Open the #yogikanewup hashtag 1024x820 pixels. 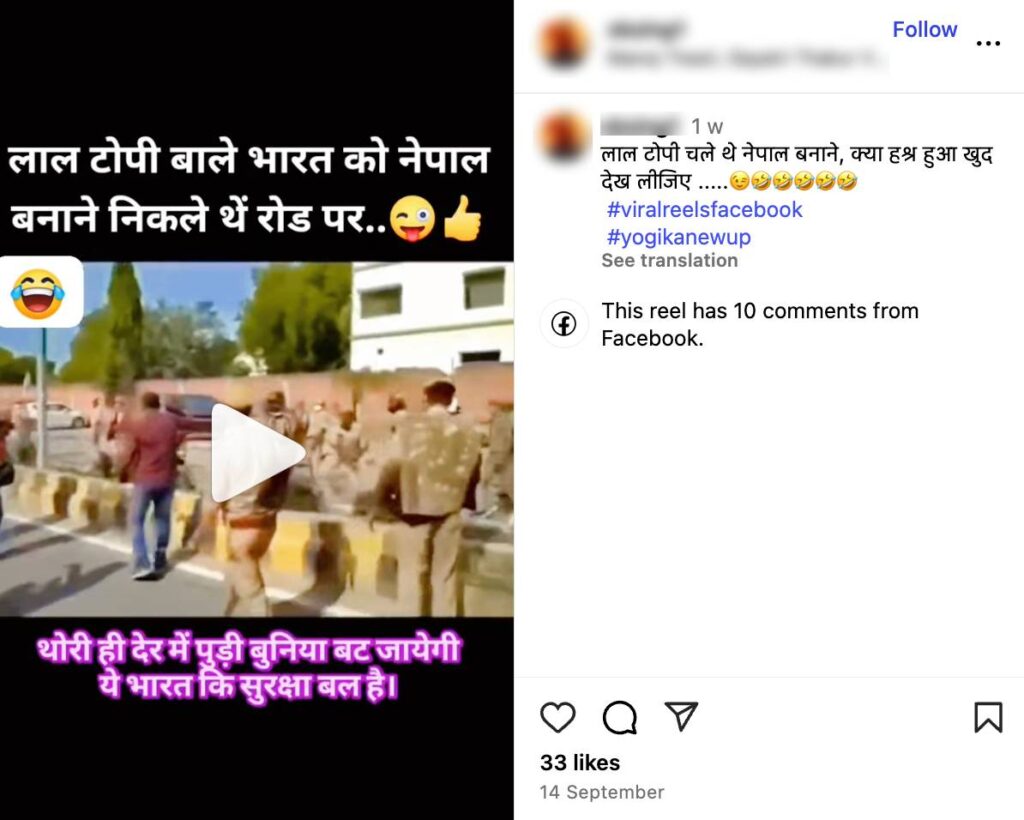click(679, 237)
